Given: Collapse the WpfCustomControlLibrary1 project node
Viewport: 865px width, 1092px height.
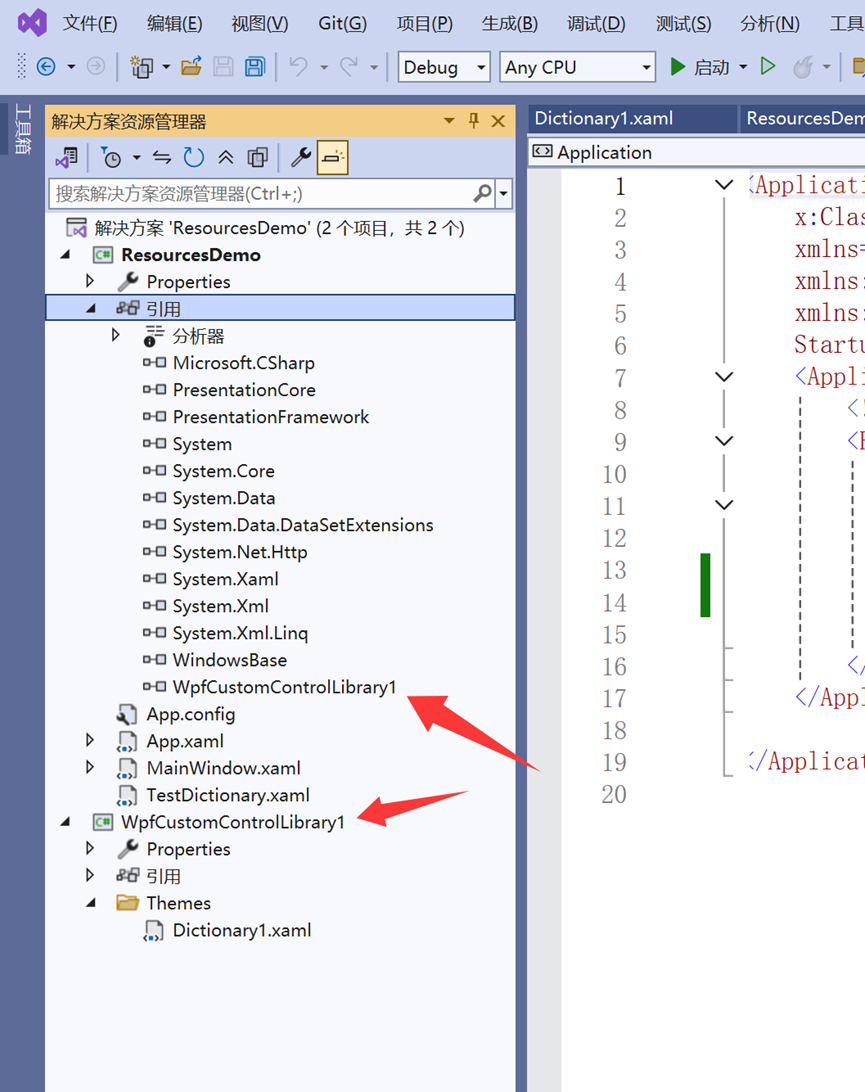Looking at the screenshot, I should click(x=65, y=822).
